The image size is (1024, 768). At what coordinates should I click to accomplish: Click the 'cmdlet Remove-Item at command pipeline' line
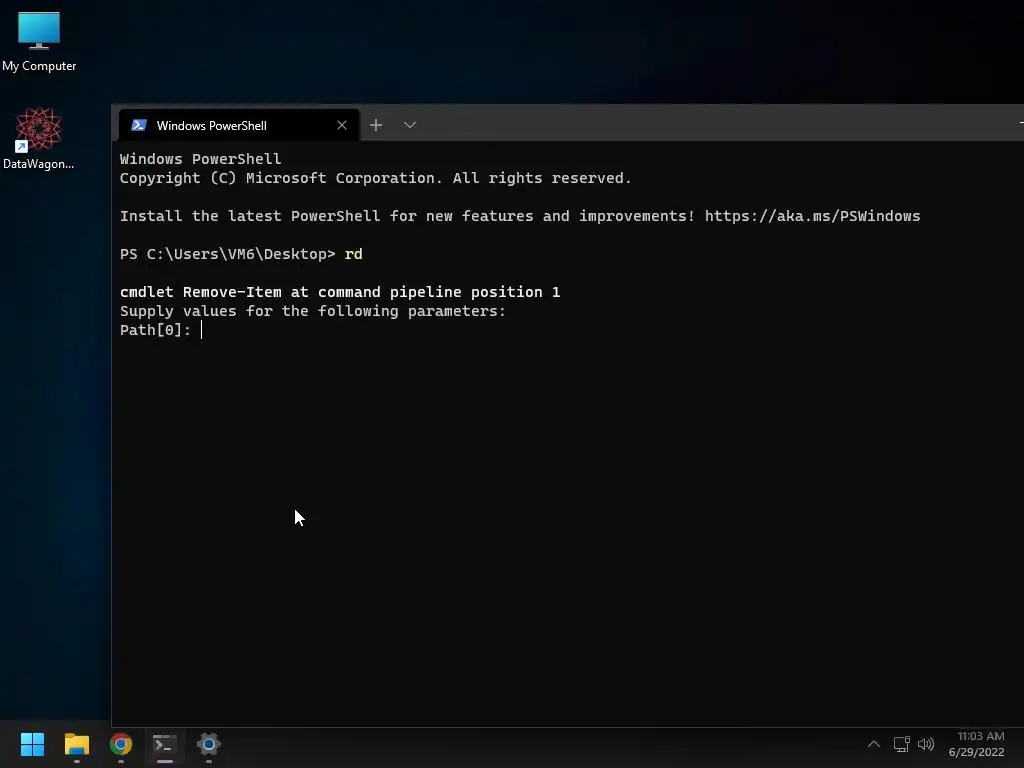pyautogui.click(x=340, y=292)
